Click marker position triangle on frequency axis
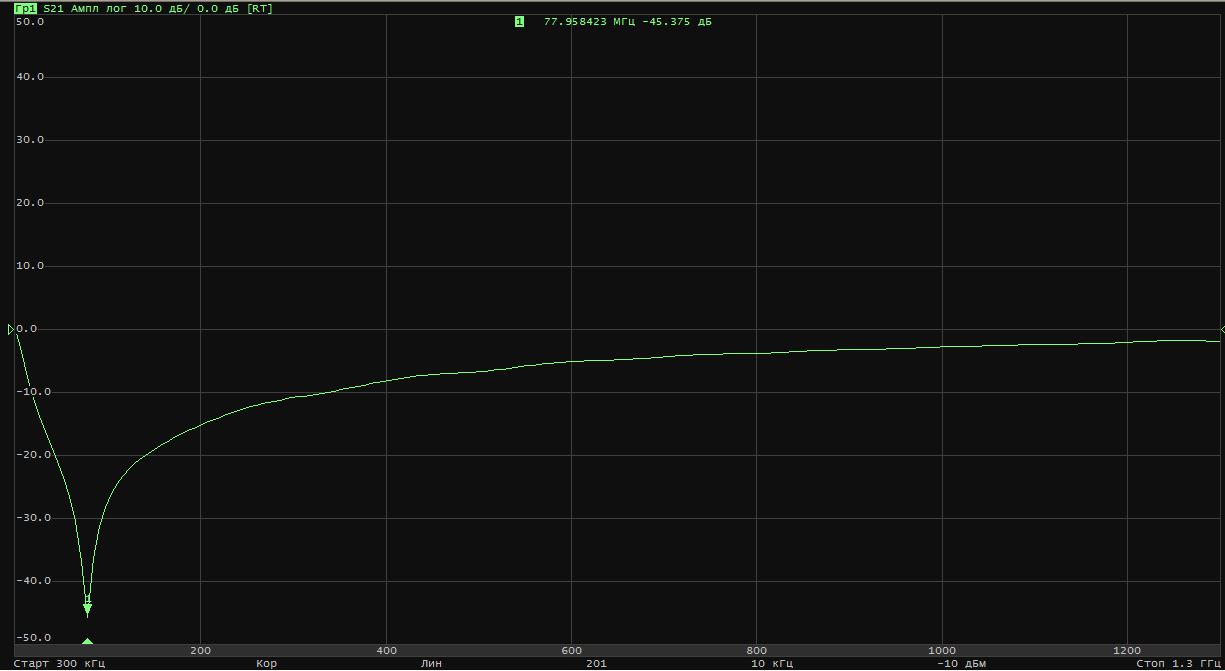Image resolution: width=1225 pixels, height=671 pixels. coord(88,642)
